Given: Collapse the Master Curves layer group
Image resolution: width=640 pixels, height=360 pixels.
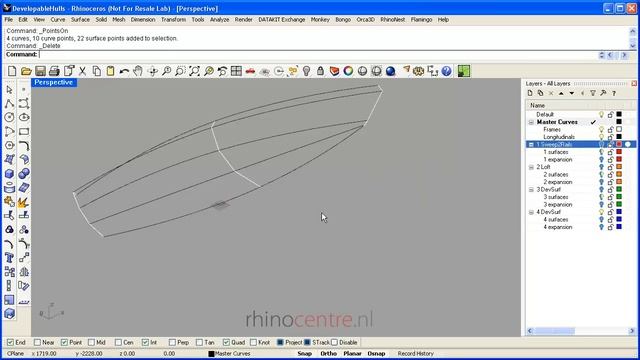Looking at the screenshot, I should coord(531,122).
